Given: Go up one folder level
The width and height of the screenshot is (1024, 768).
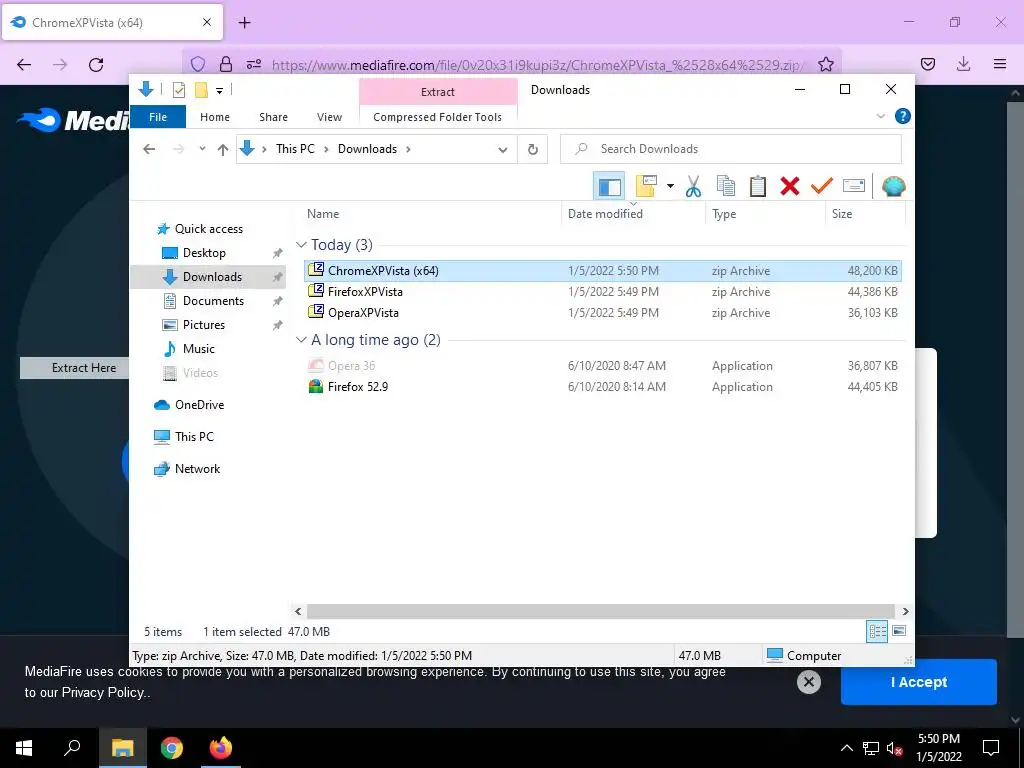Looking at the screenshot, I should [x=223, y=150].
